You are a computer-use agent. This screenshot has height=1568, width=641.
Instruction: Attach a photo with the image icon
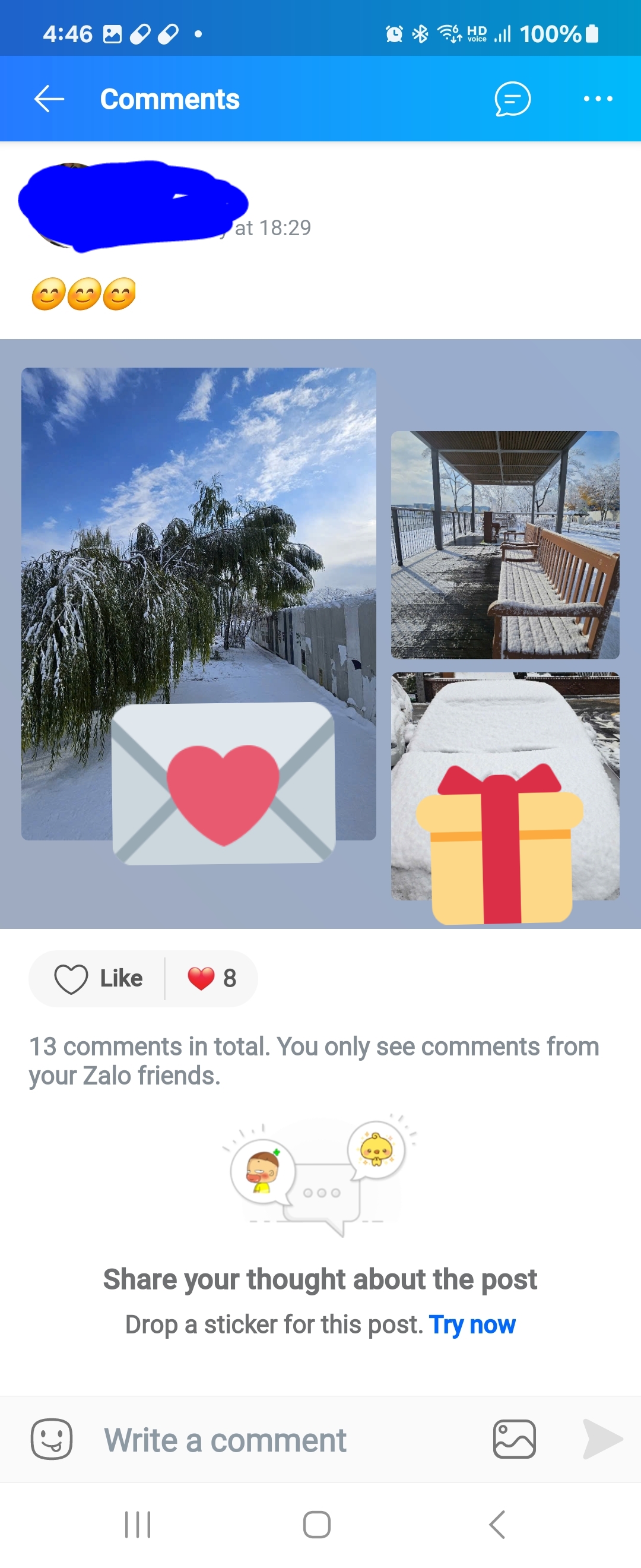point(514,1439)
